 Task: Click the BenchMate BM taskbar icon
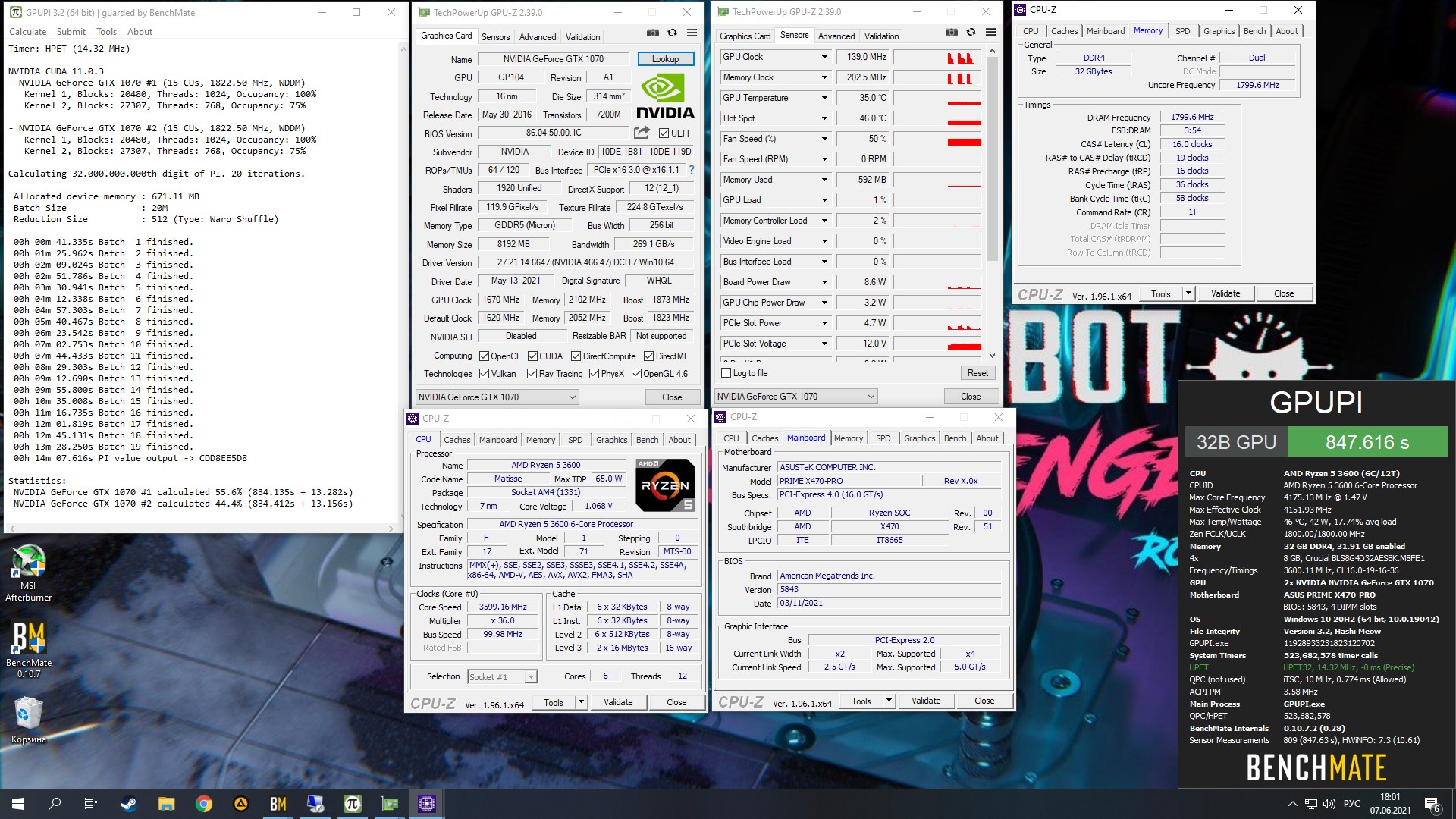278,804
